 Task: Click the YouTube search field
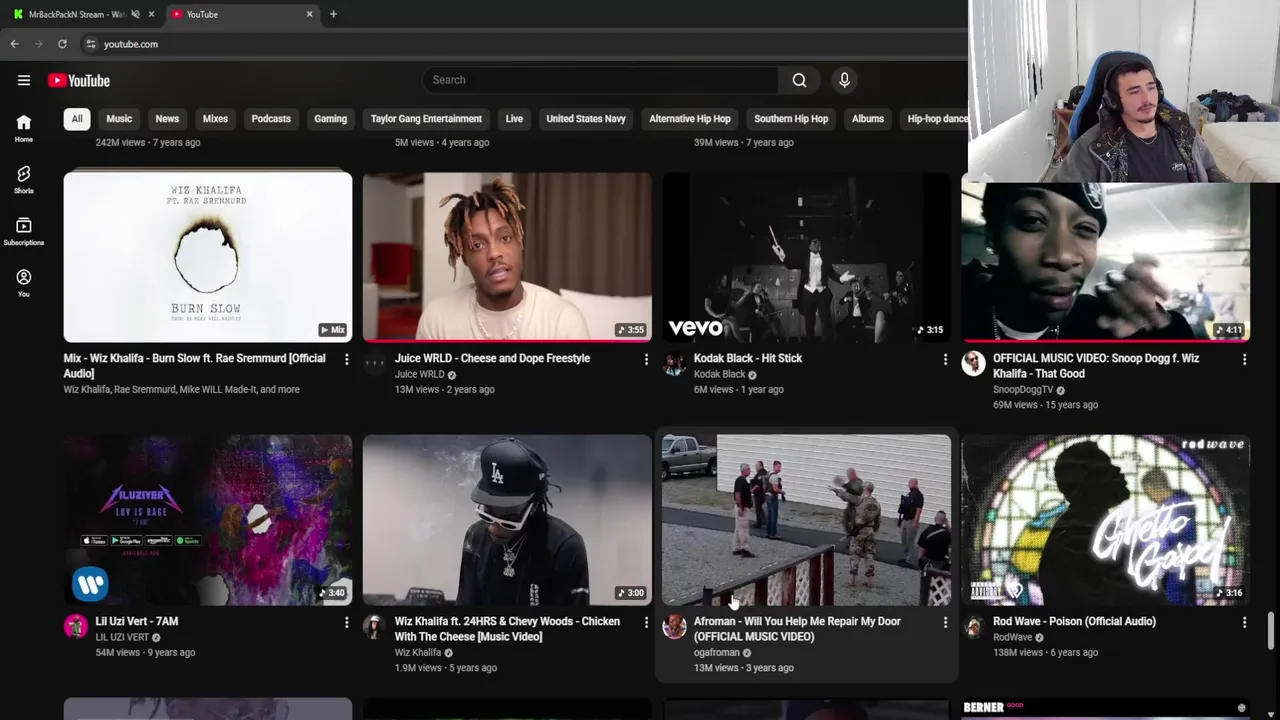coord(600,80)
